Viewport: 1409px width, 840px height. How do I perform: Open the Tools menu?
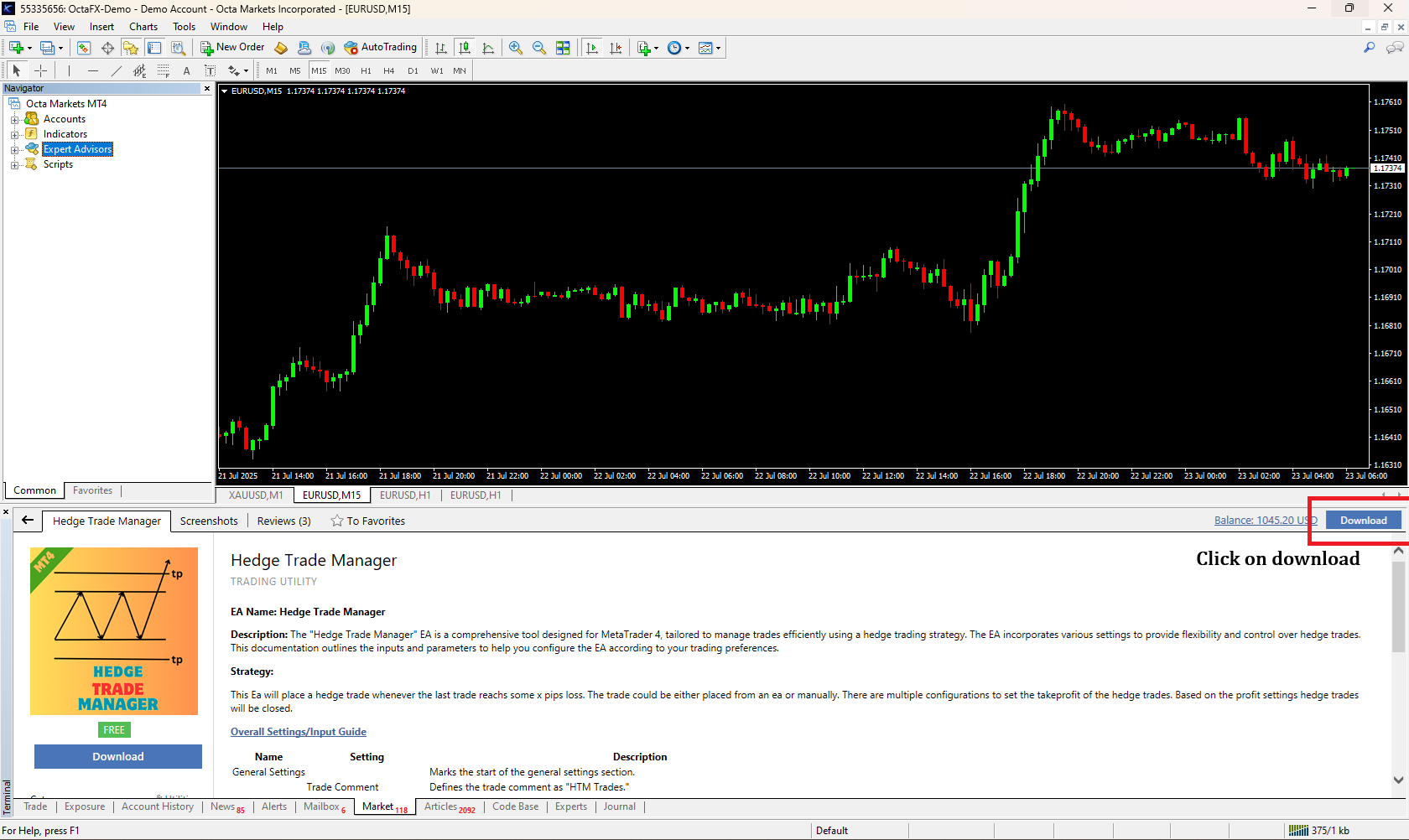pyautogui.click(x=184, y=27)
